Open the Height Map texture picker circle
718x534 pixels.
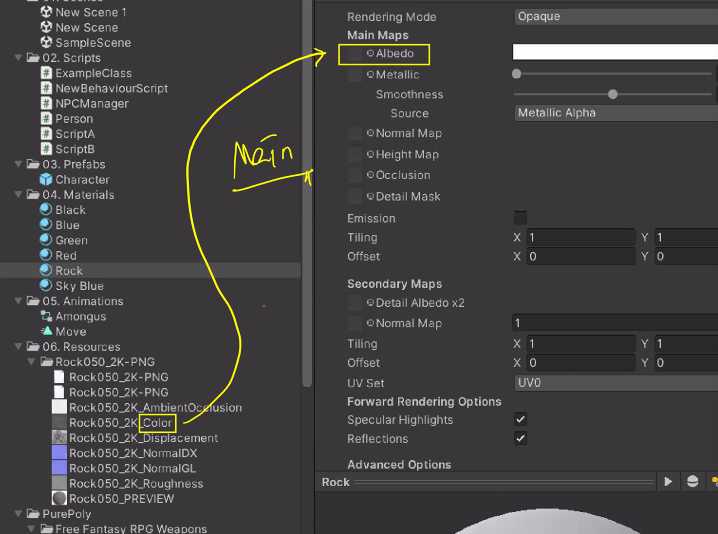point(370,155)
